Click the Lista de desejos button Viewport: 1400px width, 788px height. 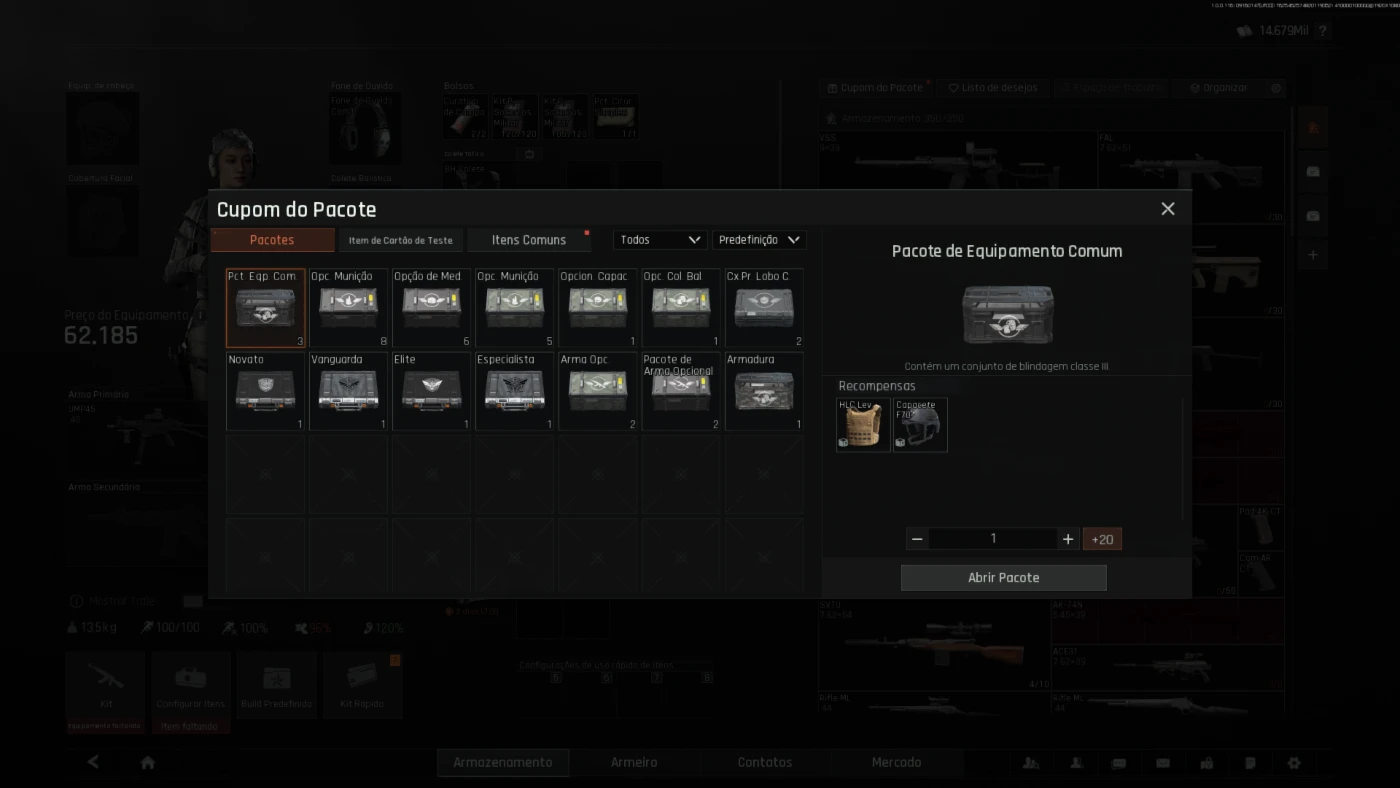coord(994,88)
